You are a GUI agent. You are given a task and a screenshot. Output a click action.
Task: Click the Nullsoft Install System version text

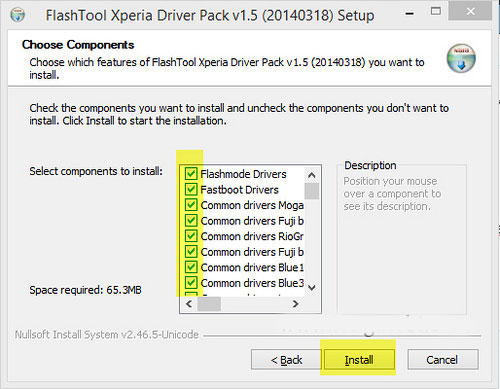point(107,334)
